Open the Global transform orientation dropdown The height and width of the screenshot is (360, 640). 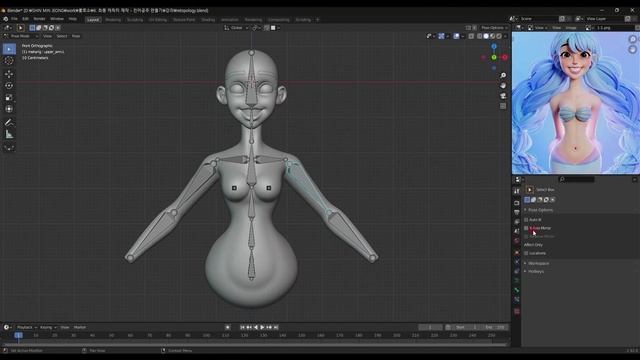236,28
